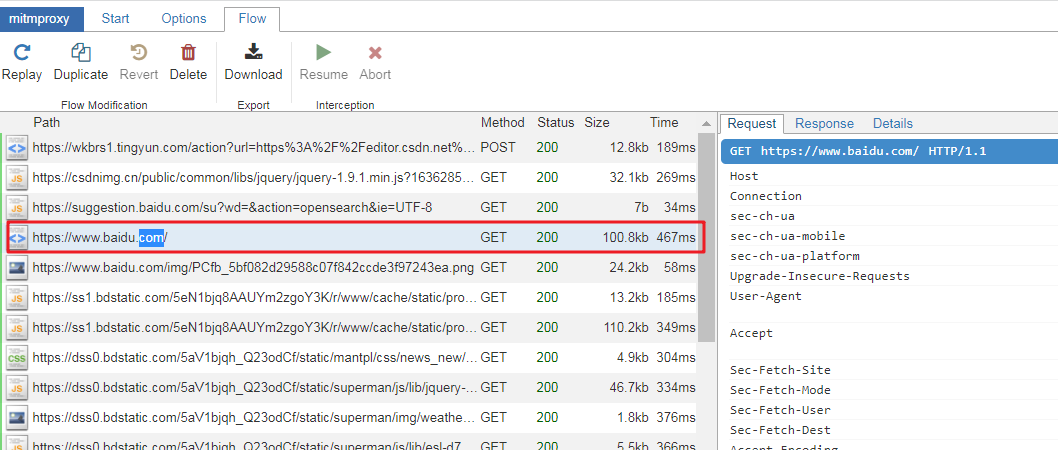The image size is (1058, 450).
Task: Select the superman/js/lib/jquery flow row
Action: [x=351, y=387]
